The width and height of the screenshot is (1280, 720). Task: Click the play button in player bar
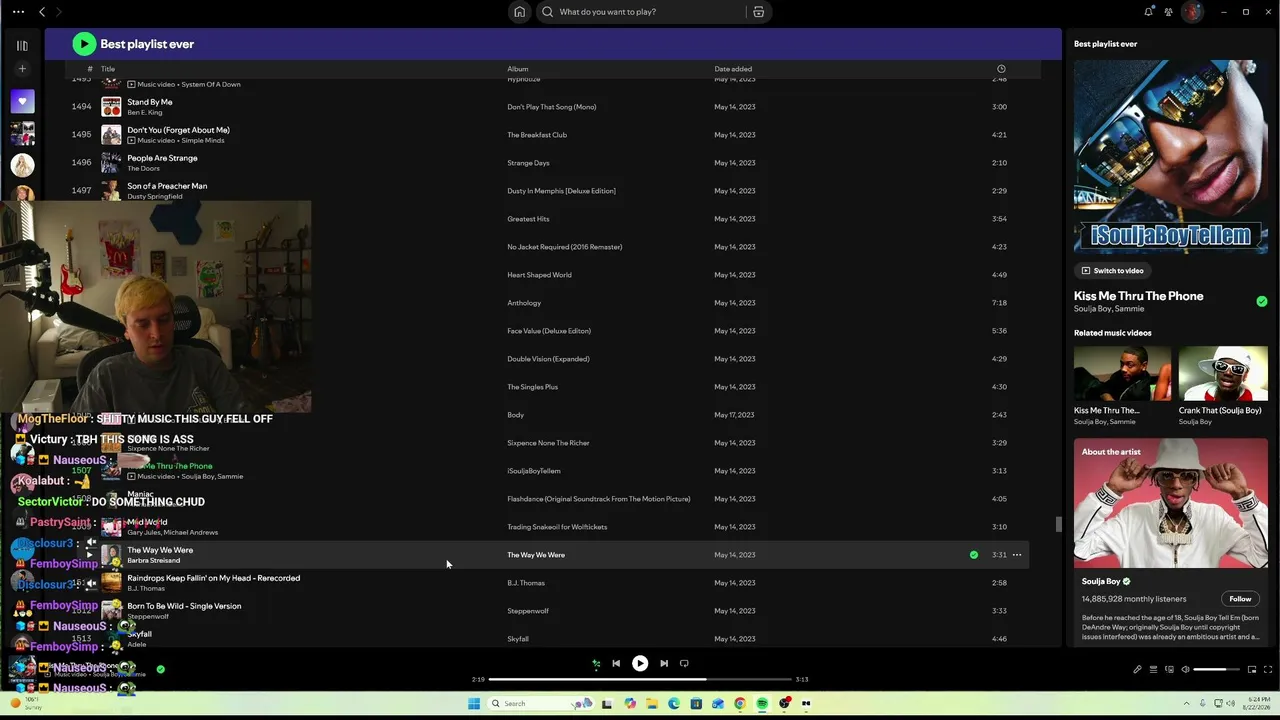pos(640,663)
